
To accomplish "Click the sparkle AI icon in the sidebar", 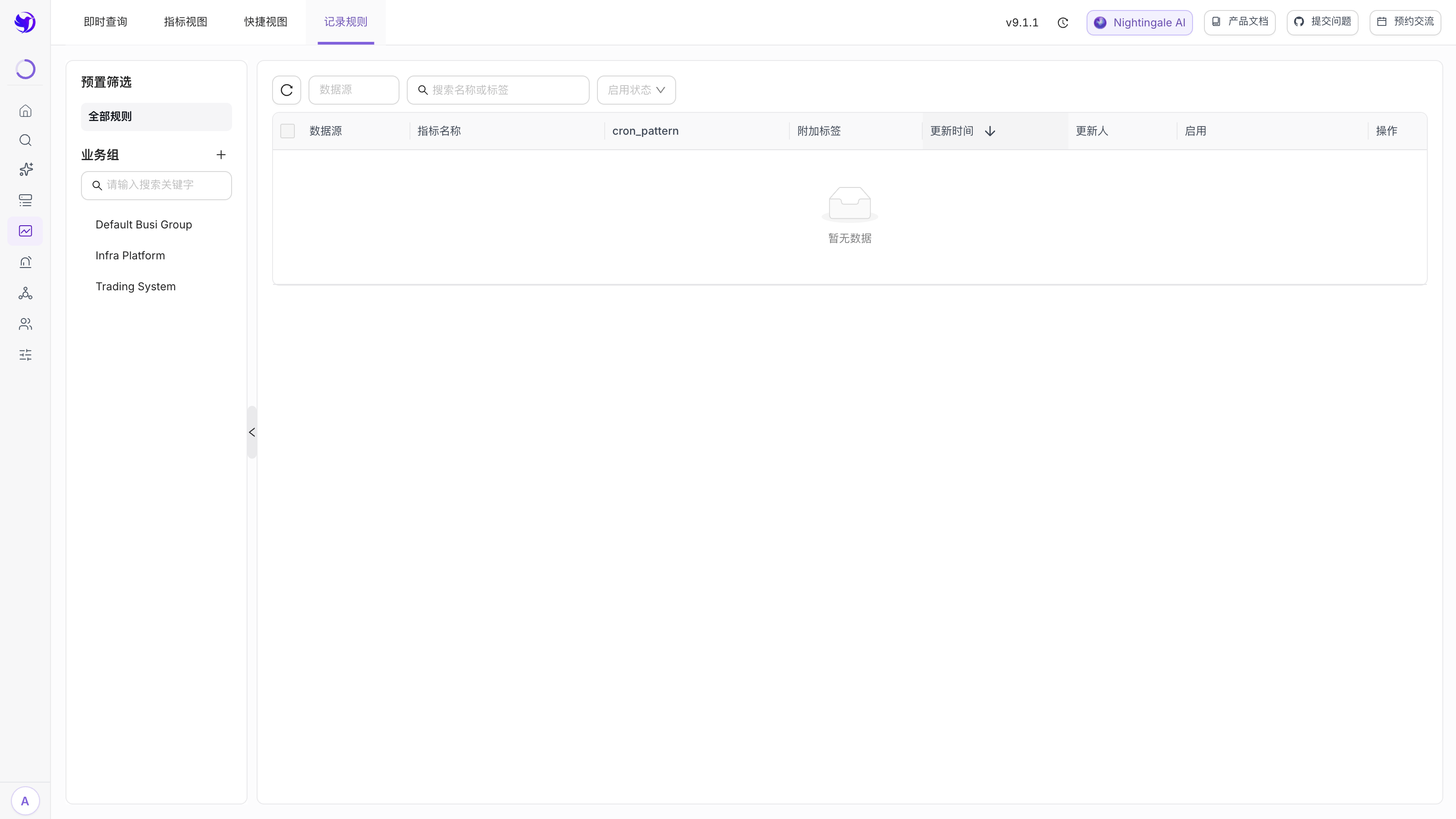I will (x=25, y=170).
